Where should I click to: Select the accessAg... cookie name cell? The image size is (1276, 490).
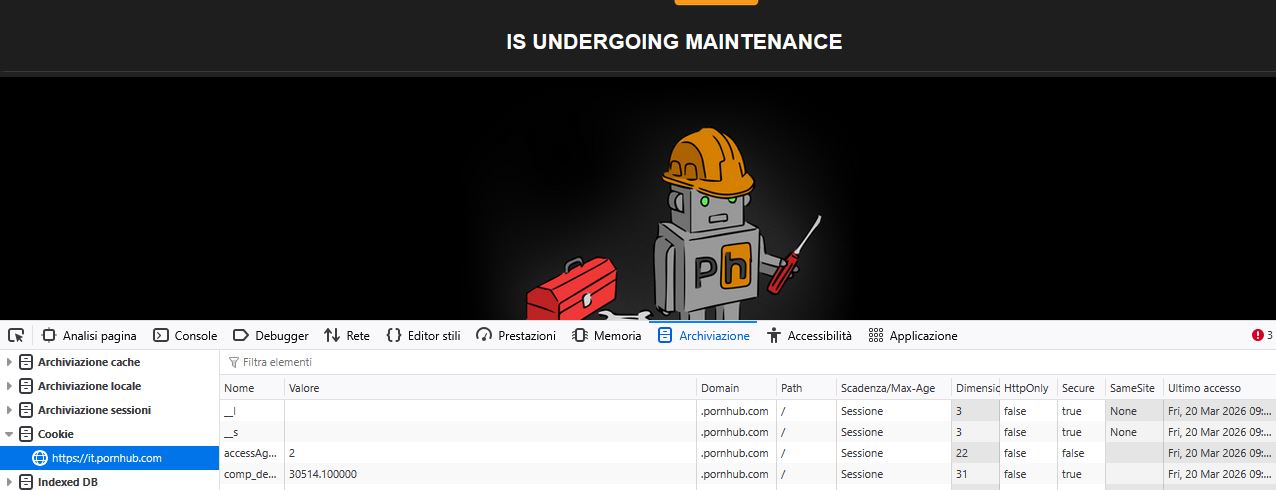252,453
